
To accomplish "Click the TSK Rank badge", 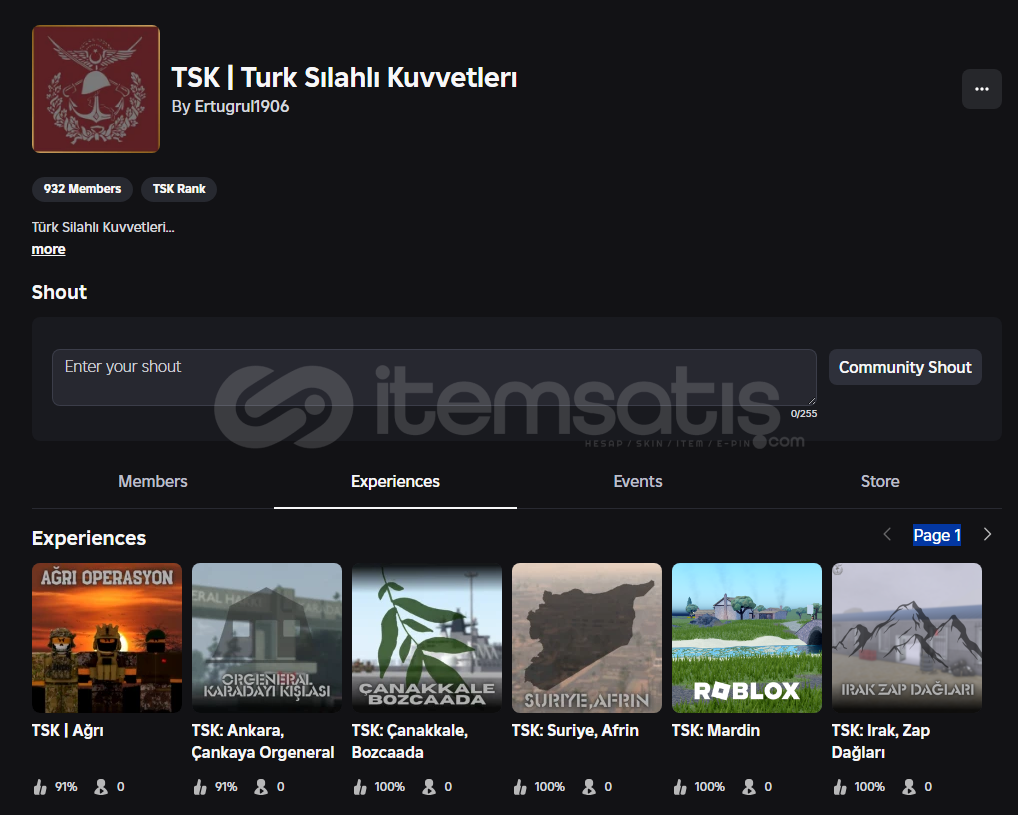I will (179, 189).
